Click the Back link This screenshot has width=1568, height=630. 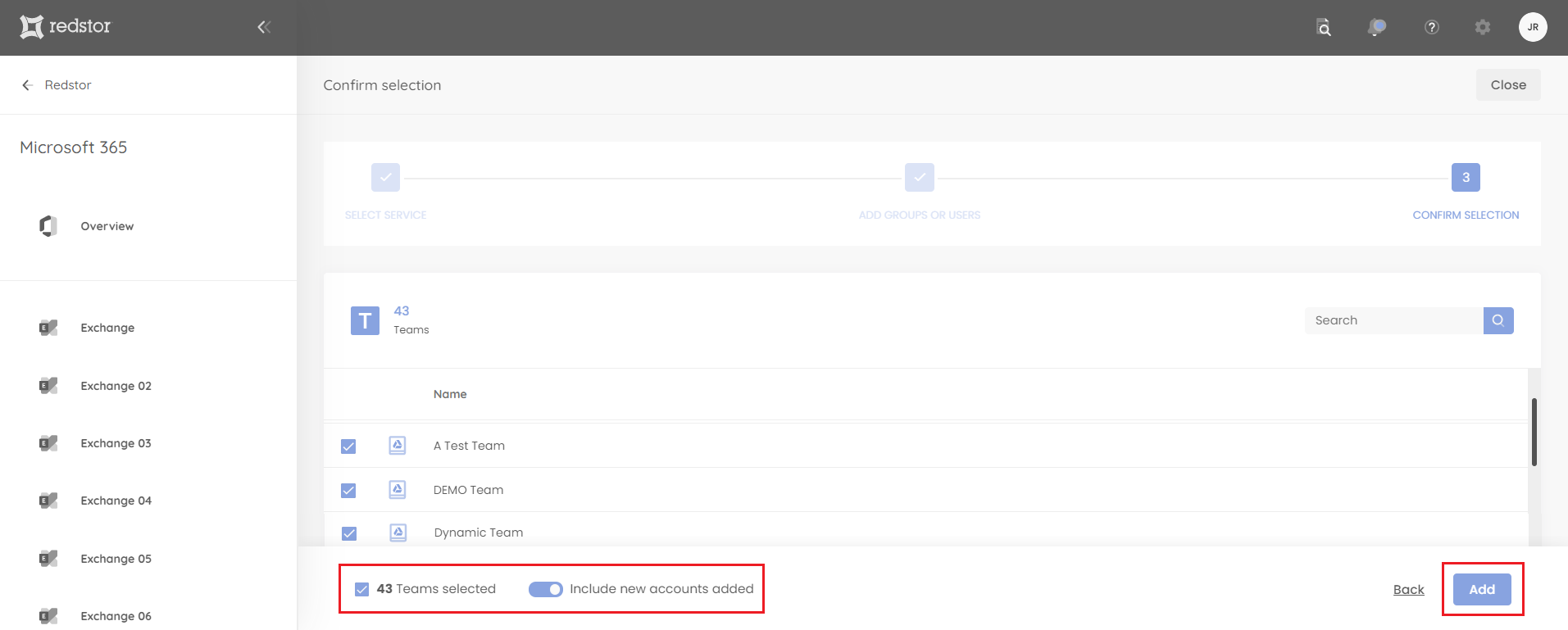tap(1408, 590)
